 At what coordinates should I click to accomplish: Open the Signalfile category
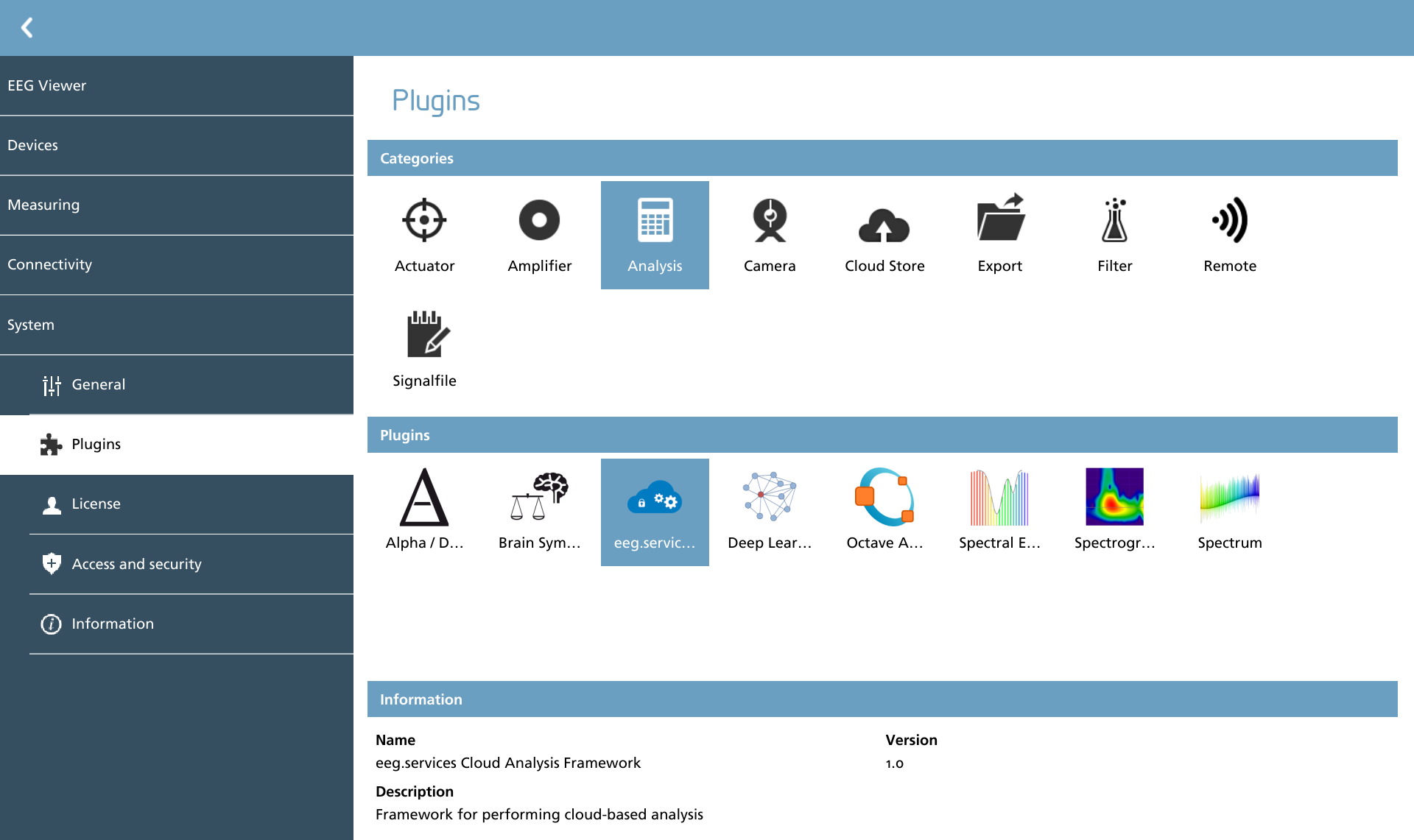click(x=424, y=350)
